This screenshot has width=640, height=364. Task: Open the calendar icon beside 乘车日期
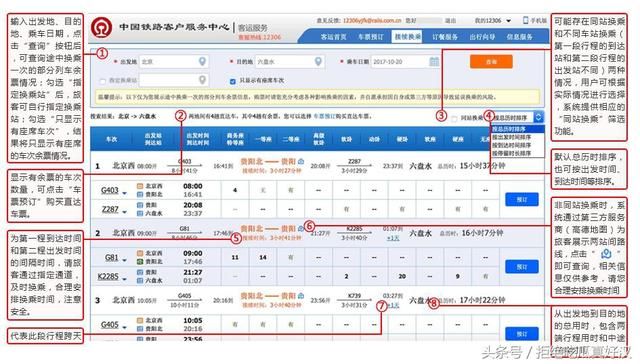tap(434, 62)
